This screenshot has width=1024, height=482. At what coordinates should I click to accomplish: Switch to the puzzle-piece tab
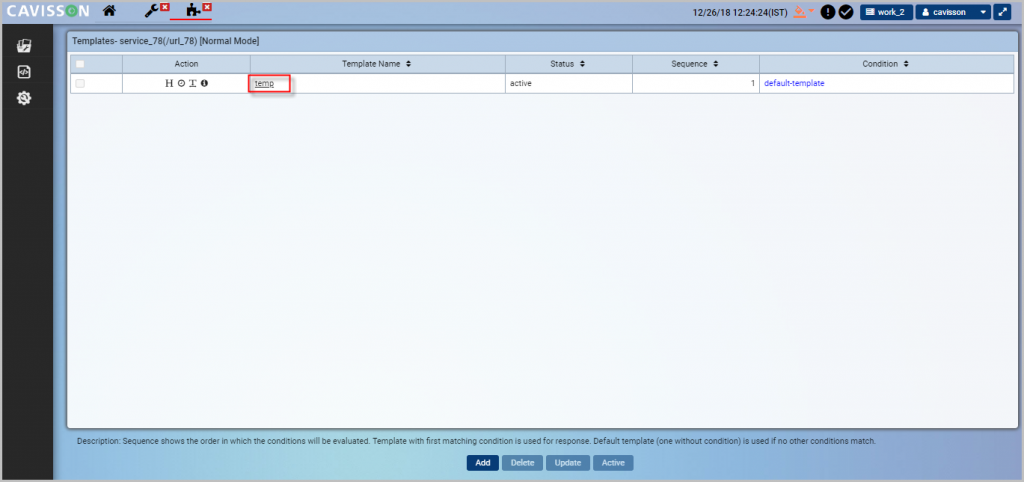193,10
